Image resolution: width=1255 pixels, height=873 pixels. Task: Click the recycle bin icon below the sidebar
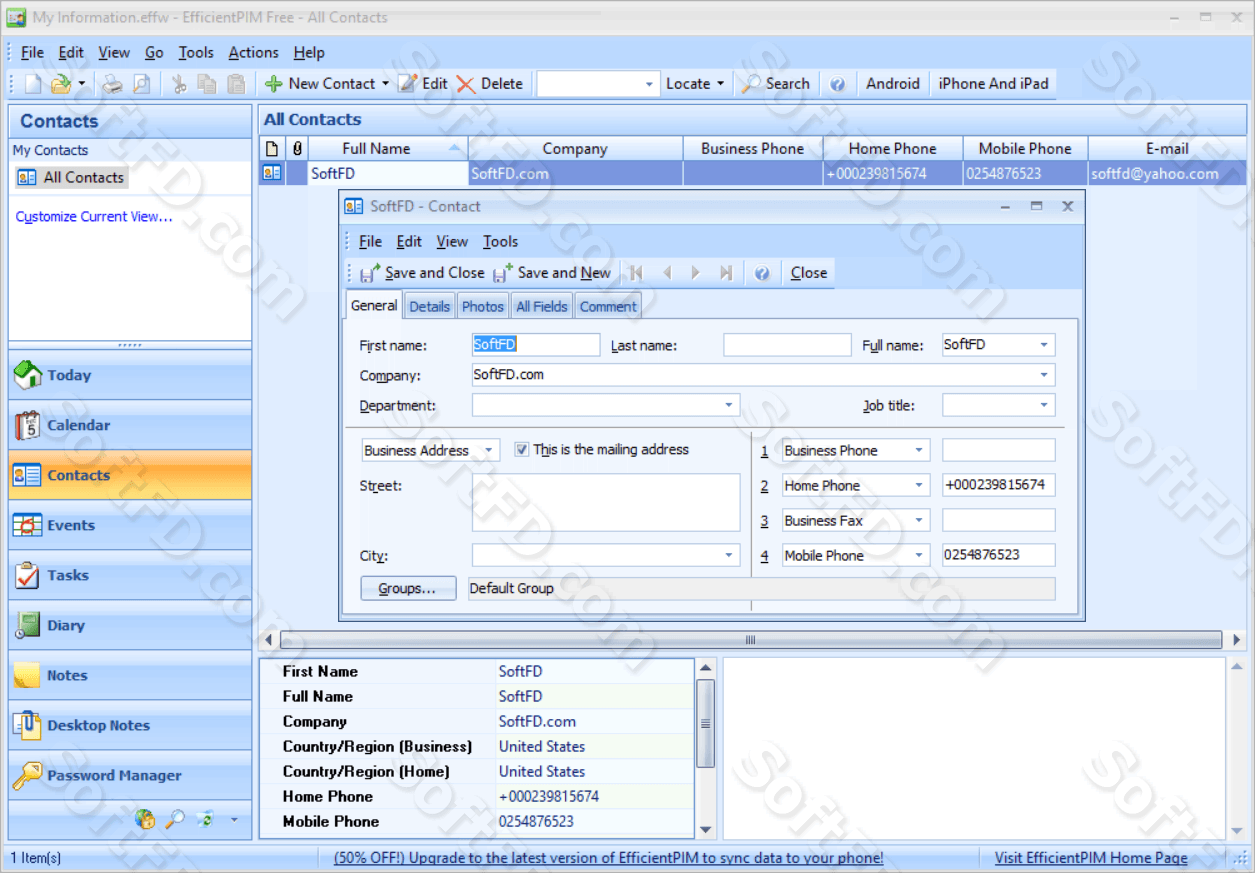coord(205,820)
